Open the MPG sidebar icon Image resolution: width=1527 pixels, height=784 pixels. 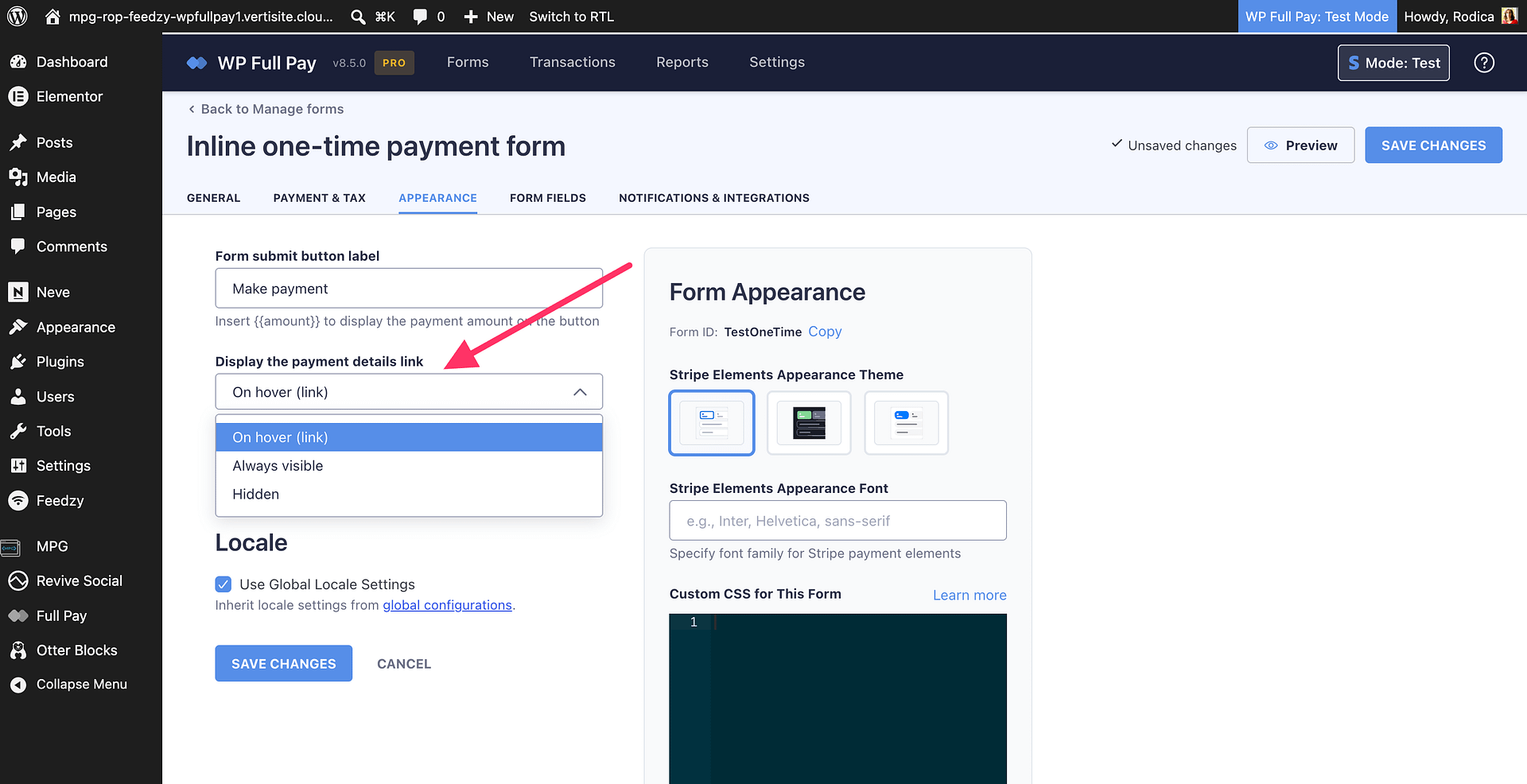pos(10,546)
